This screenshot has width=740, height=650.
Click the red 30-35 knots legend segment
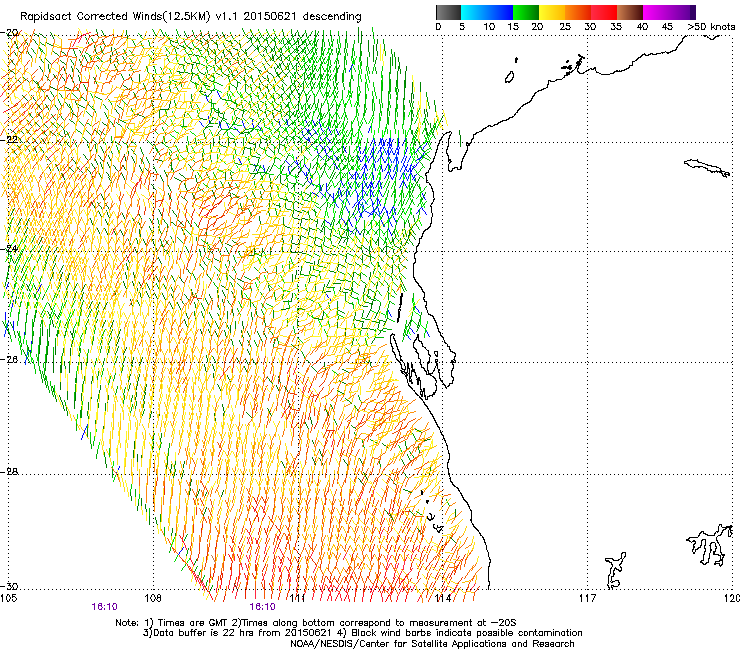(604, 12)
